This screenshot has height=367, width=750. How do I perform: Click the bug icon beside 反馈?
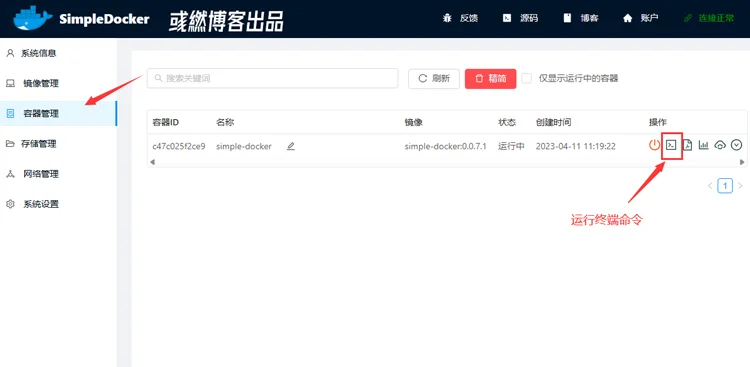point(448,18)
